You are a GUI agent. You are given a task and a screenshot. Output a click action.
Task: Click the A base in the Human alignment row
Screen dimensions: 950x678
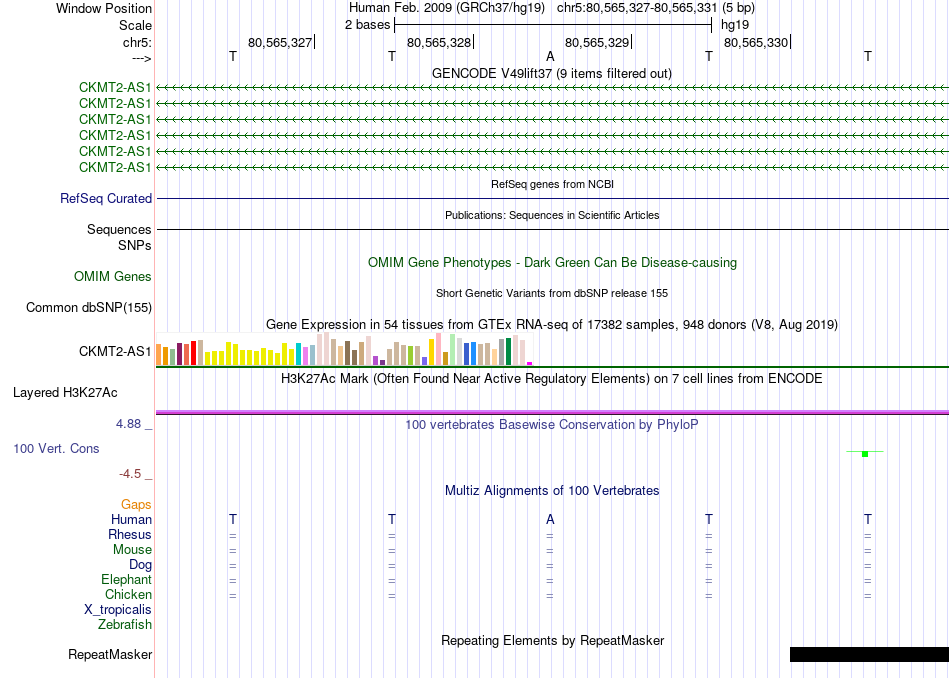tap(550, 519)
